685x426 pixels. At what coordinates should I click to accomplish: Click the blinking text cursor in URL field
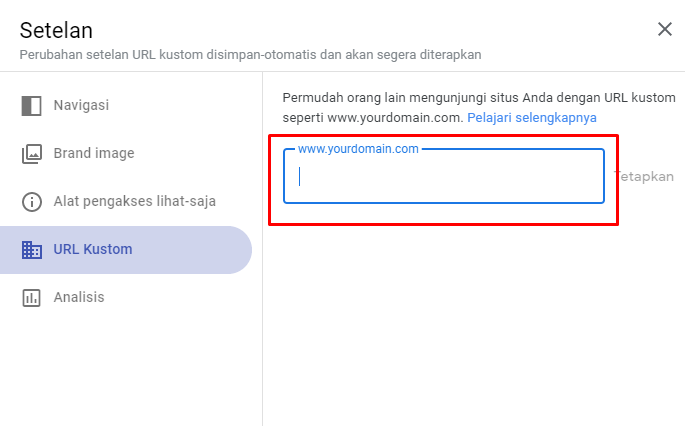point(300,177)
